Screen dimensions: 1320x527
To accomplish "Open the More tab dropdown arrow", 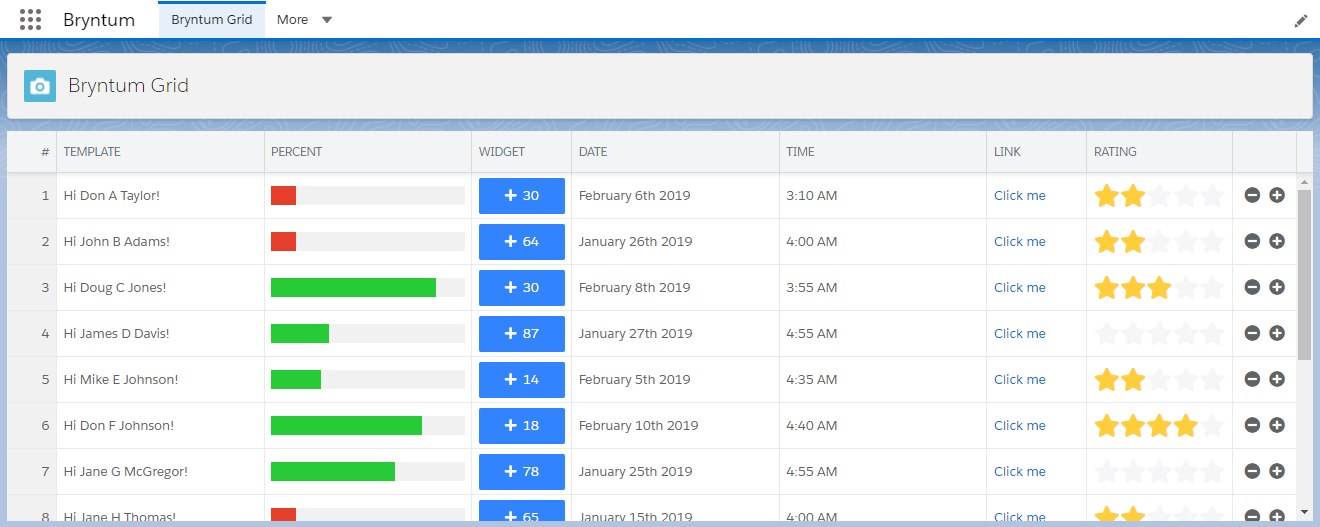I will coord(327,20).
